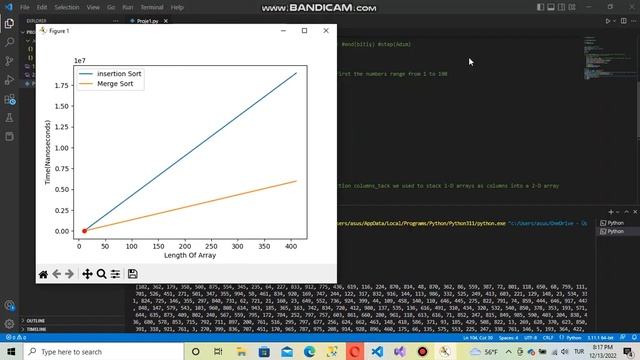Open Microsoft Edge from taskbar

click(x=309, y=351)
